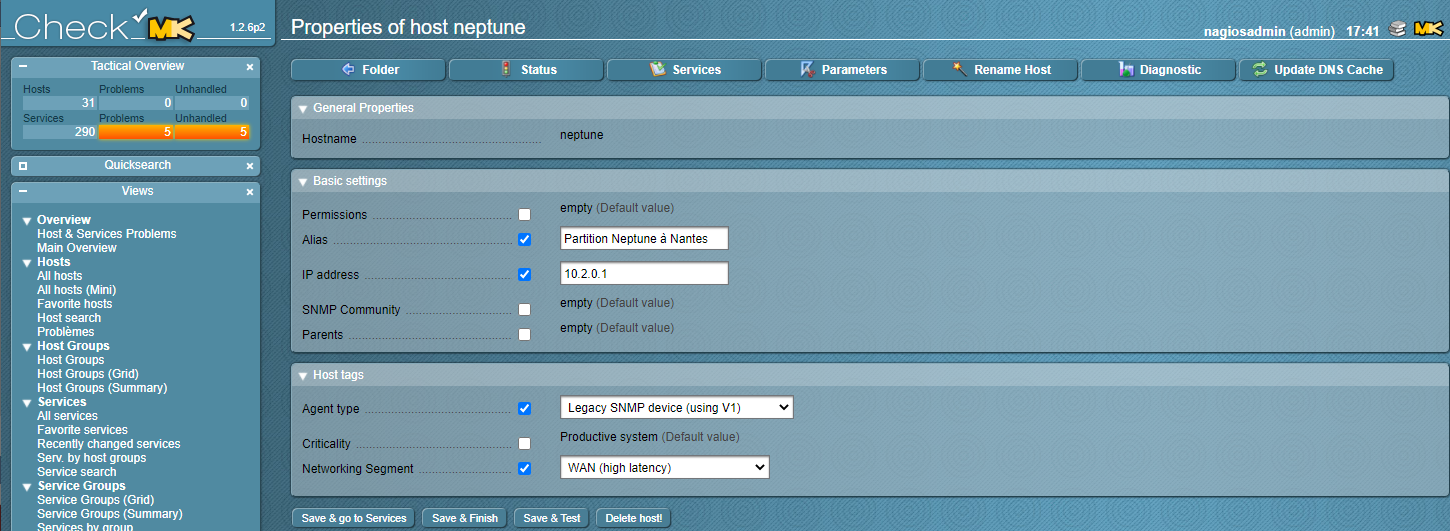Open the Favorite services view

tap(83, 430)
